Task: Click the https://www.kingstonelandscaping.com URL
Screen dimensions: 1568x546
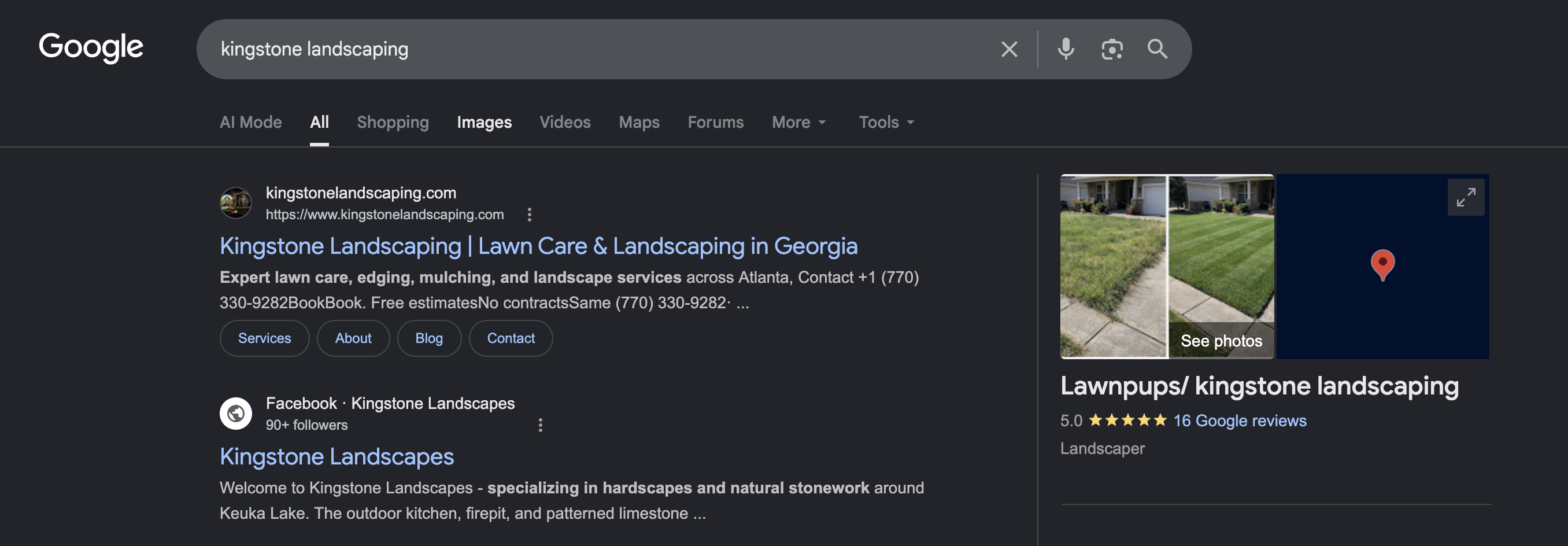Action: pos(384,214)
